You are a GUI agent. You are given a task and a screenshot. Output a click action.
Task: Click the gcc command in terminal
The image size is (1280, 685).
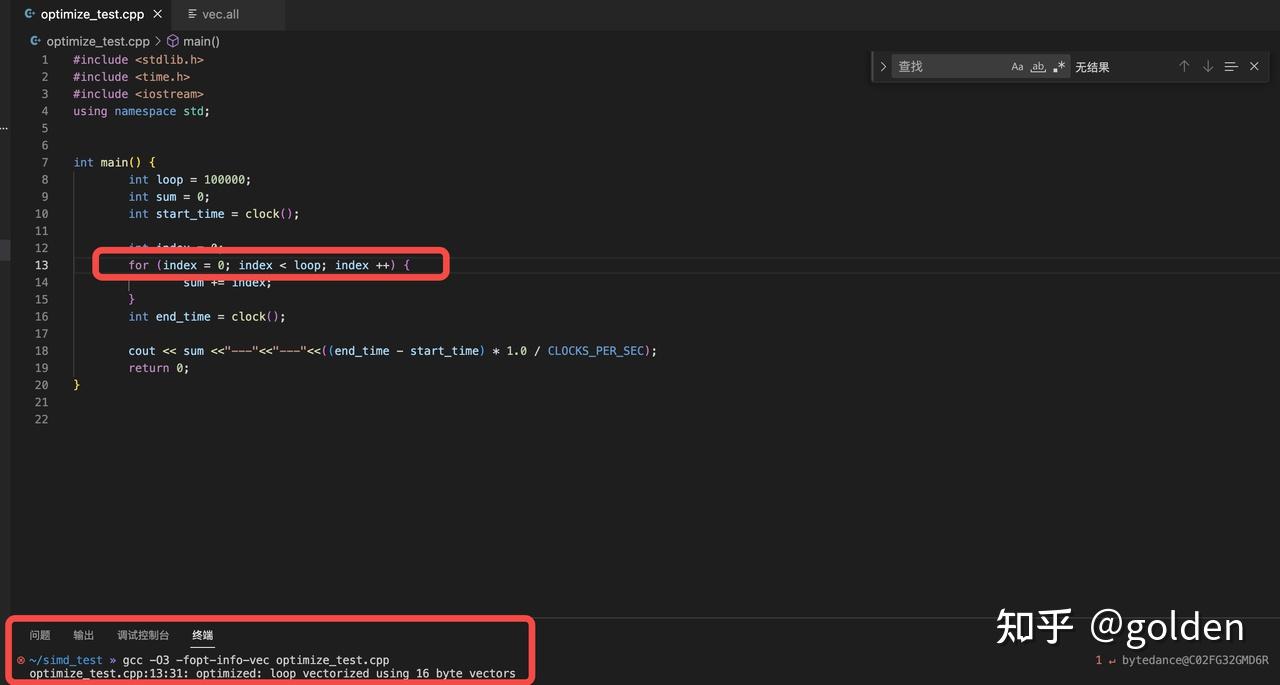[x=256, y=660]
